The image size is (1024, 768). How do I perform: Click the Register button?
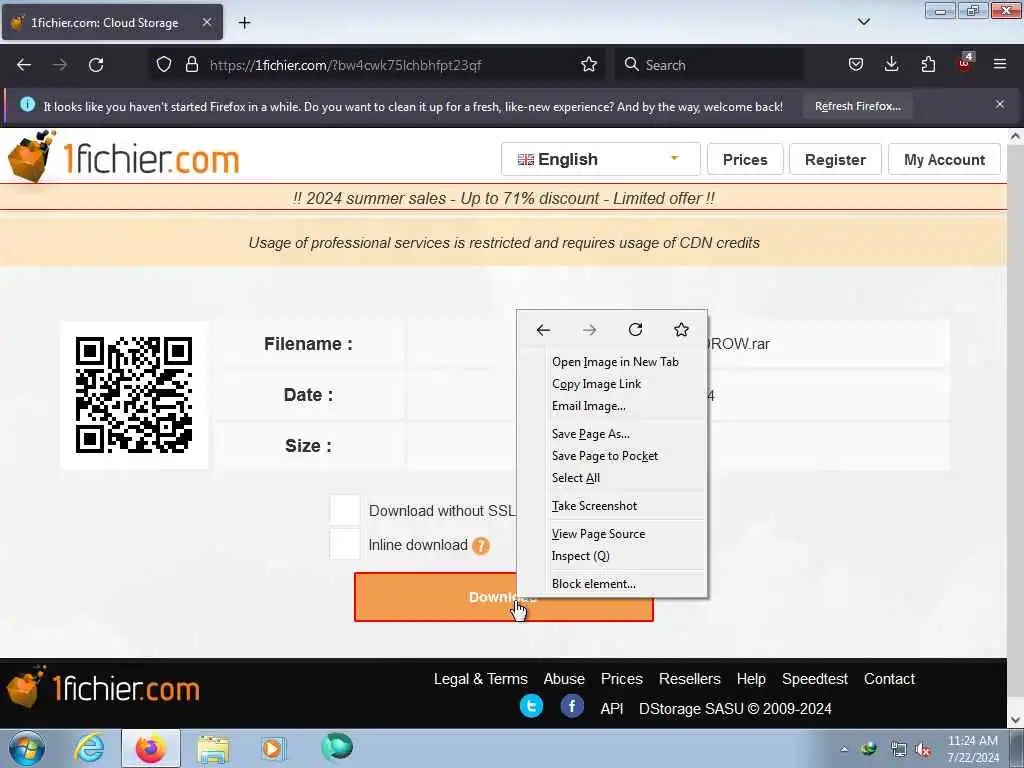(x=835, y=159)
